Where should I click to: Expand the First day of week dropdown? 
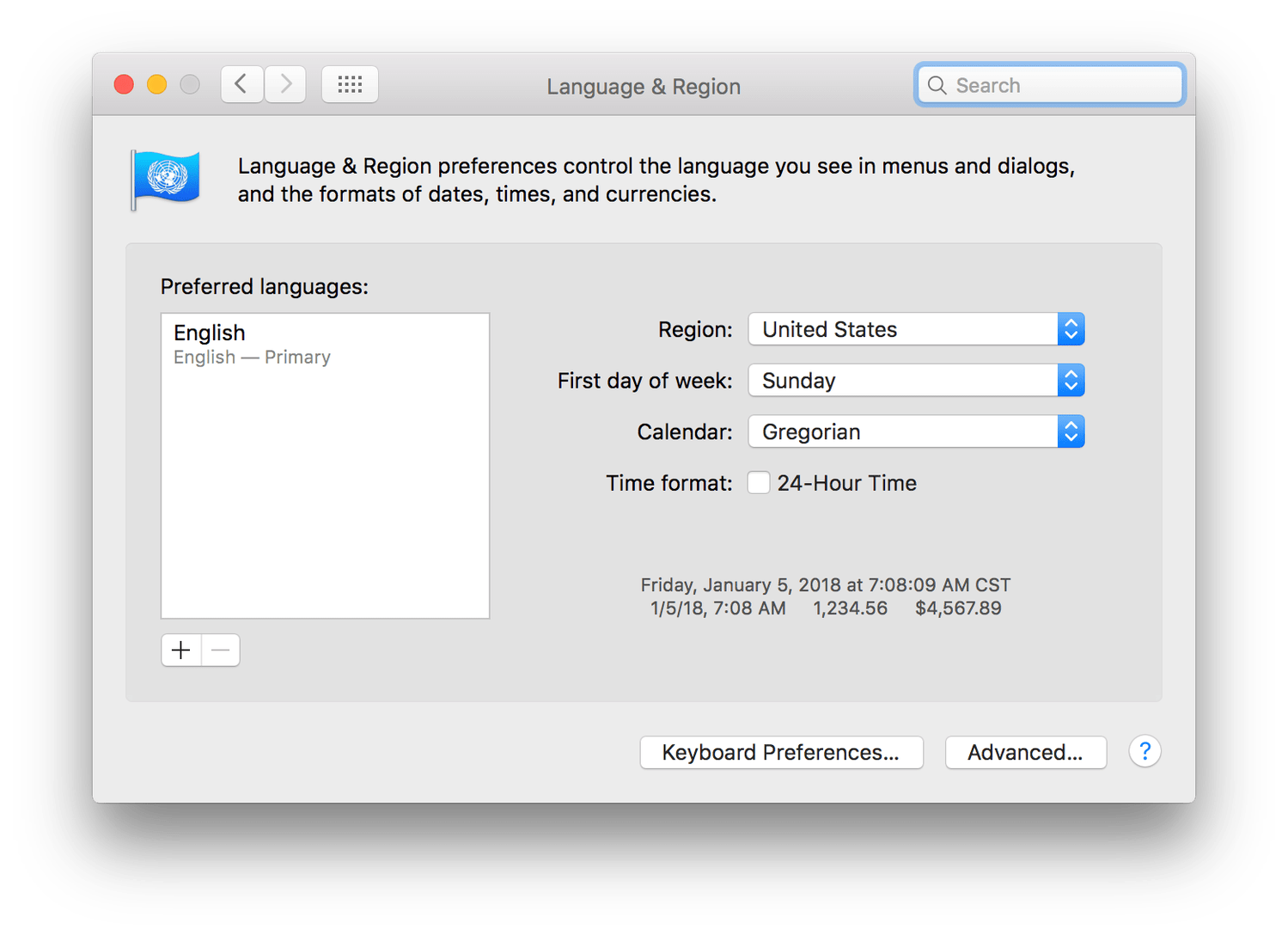(x=916, y=381)
